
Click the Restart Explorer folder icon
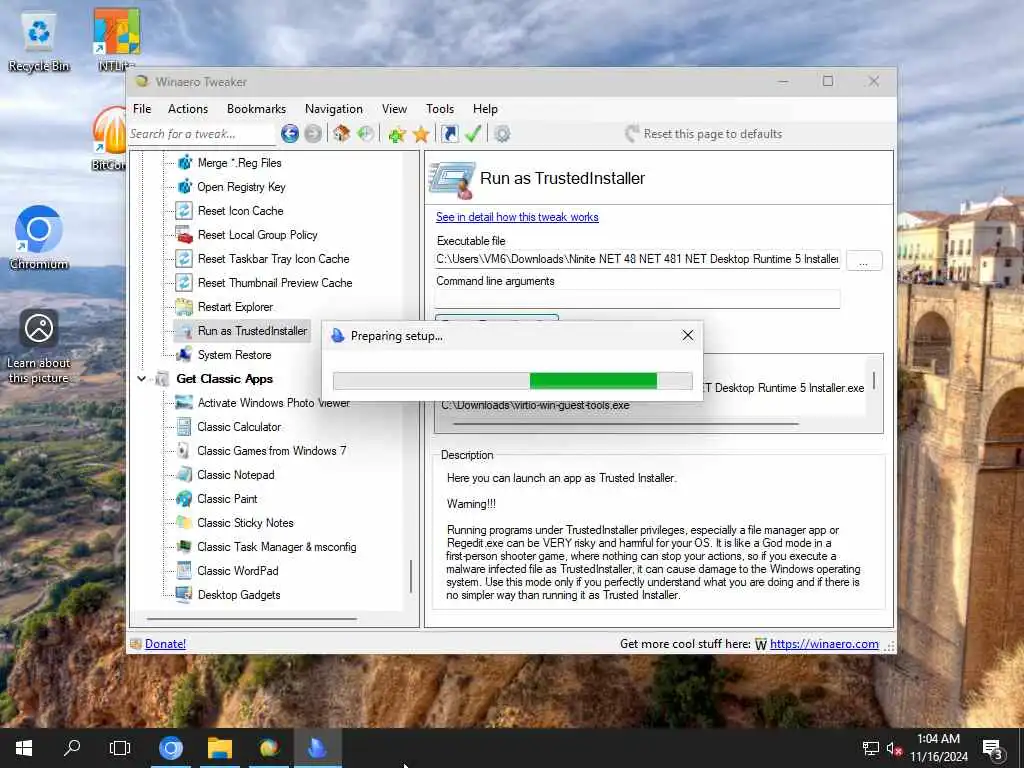[x=184, y=307]
